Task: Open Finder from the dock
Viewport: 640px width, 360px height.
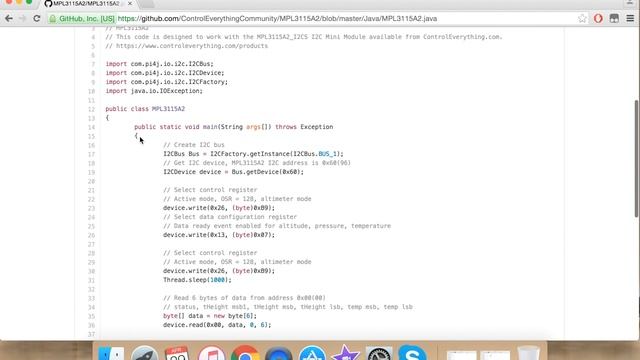Action: point(111,354)
